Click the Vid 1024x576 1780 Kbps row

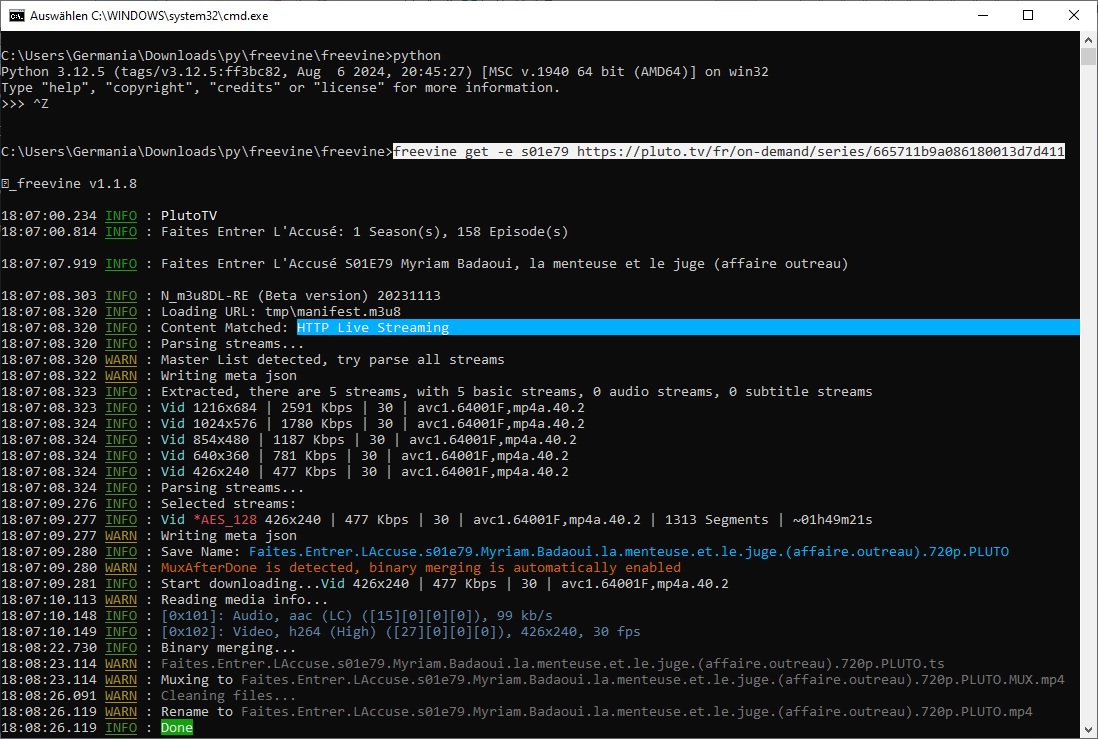click(373, 424)
